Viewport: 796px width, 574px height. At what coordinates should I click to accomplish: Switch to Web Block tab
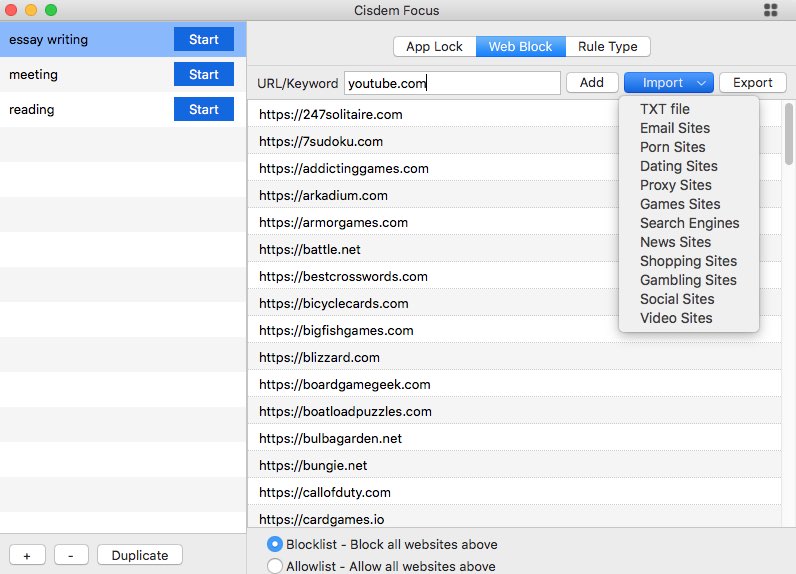point(520,47)
